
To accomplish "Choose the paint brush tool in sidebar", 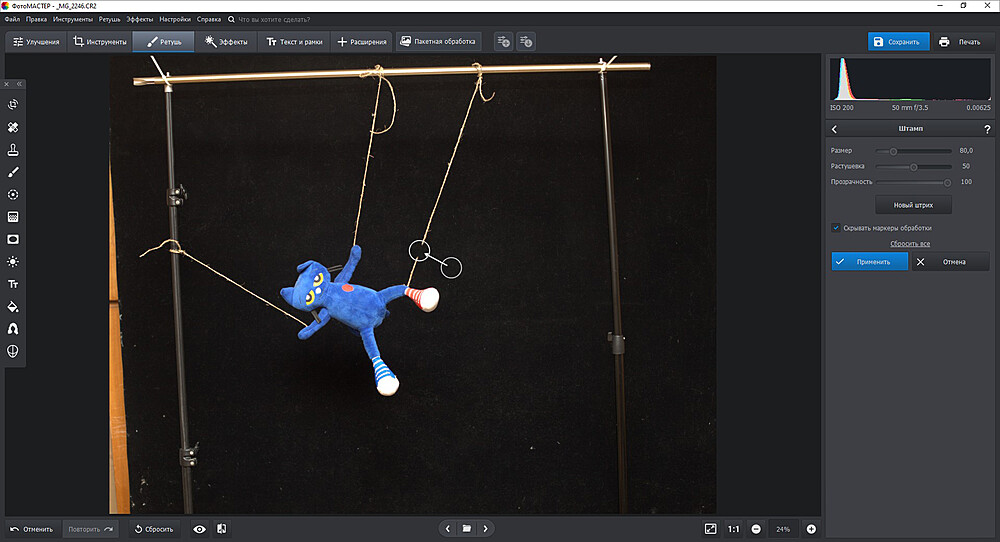I will pos(13,172).
